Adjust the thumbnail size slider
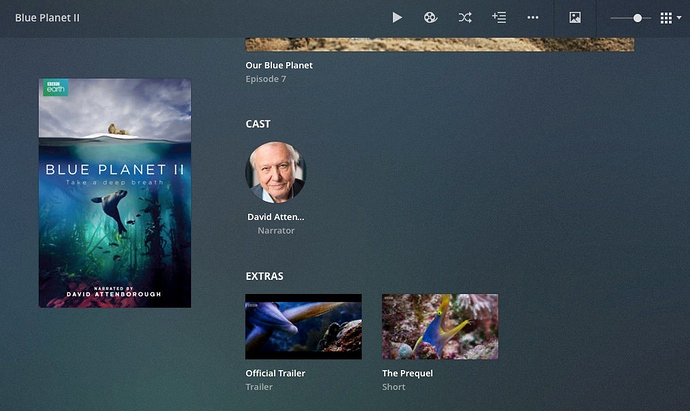690x411 pixels. point(631,18)
